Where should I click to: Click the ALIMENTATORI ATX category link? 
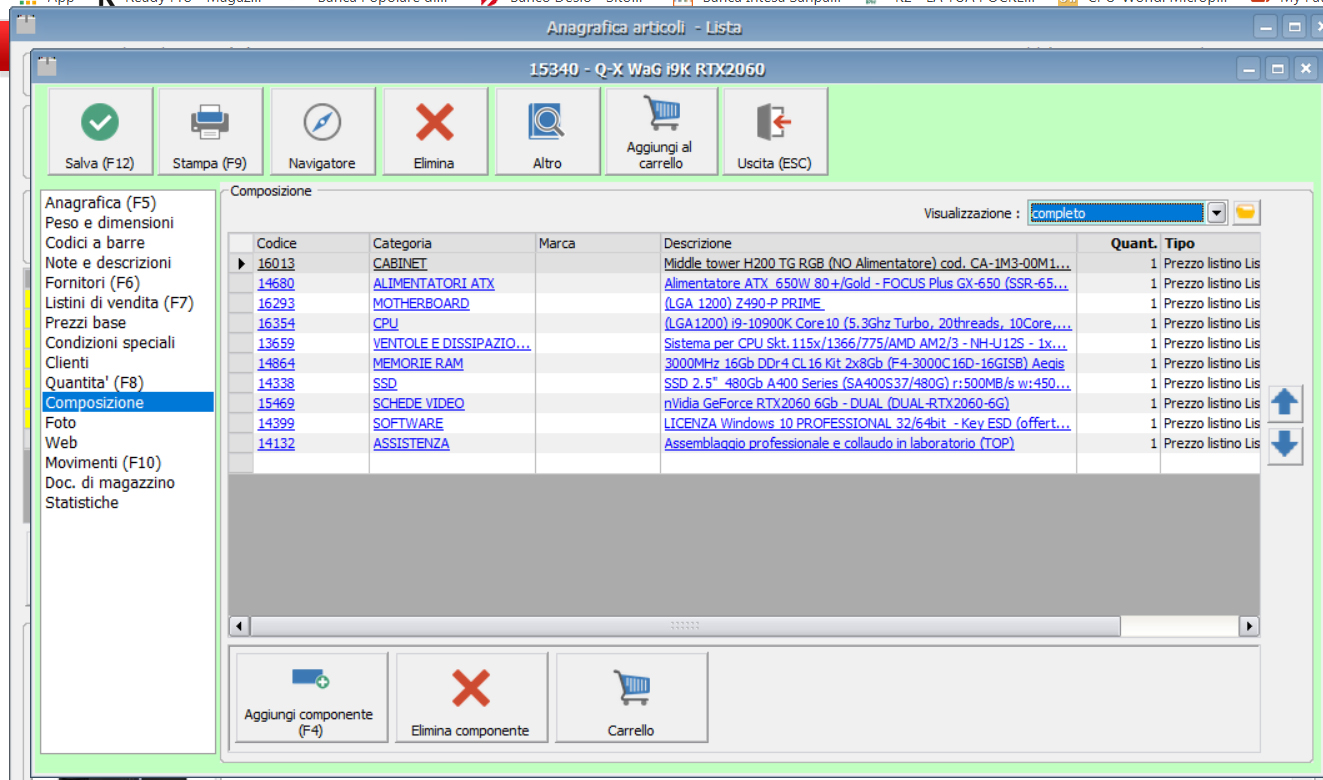(434, 284)
